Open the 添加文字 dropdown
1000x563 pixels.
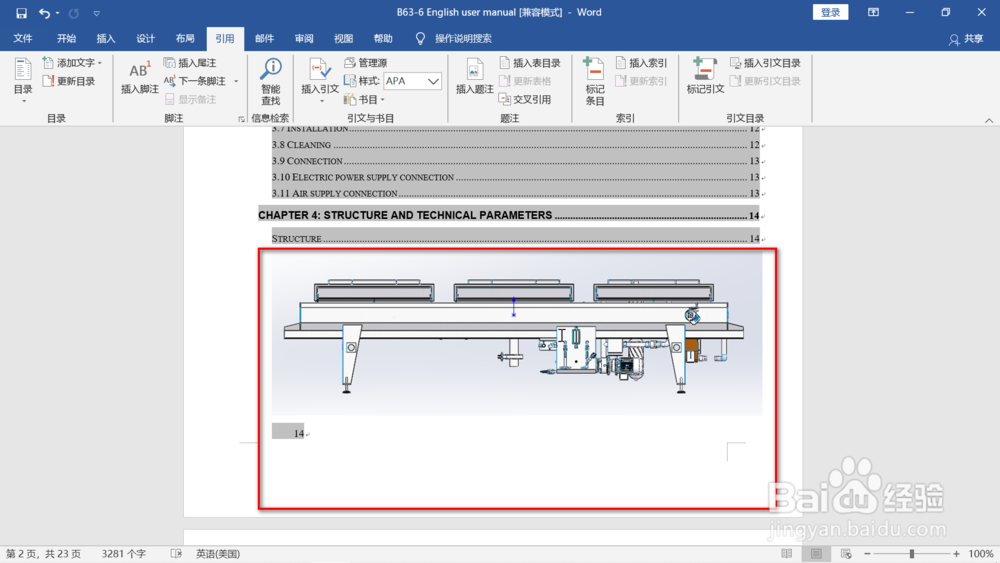point(72,62)
